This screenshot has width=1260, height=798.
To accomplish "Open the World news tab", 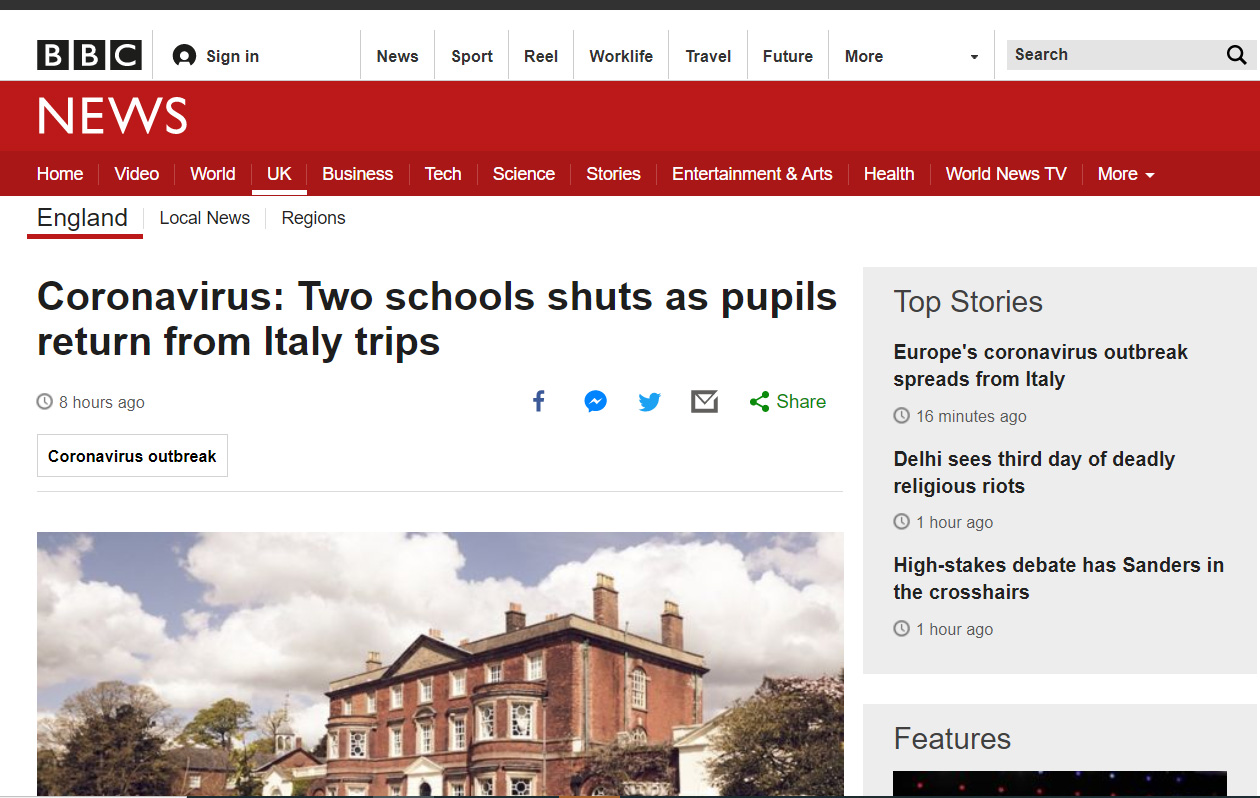I will [x=213, y=174].
